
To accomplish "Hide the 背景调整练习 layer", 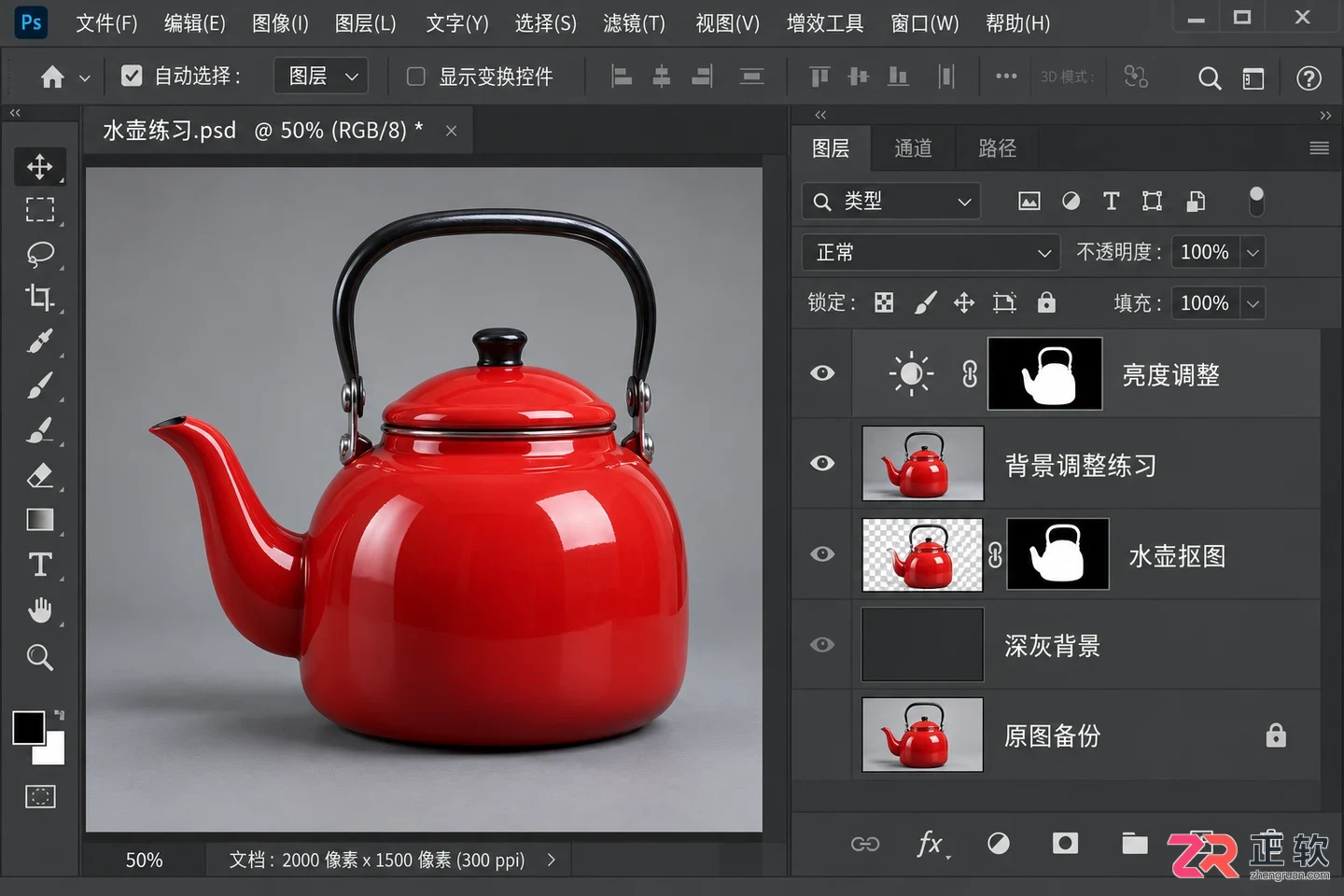I will (822, 464).
